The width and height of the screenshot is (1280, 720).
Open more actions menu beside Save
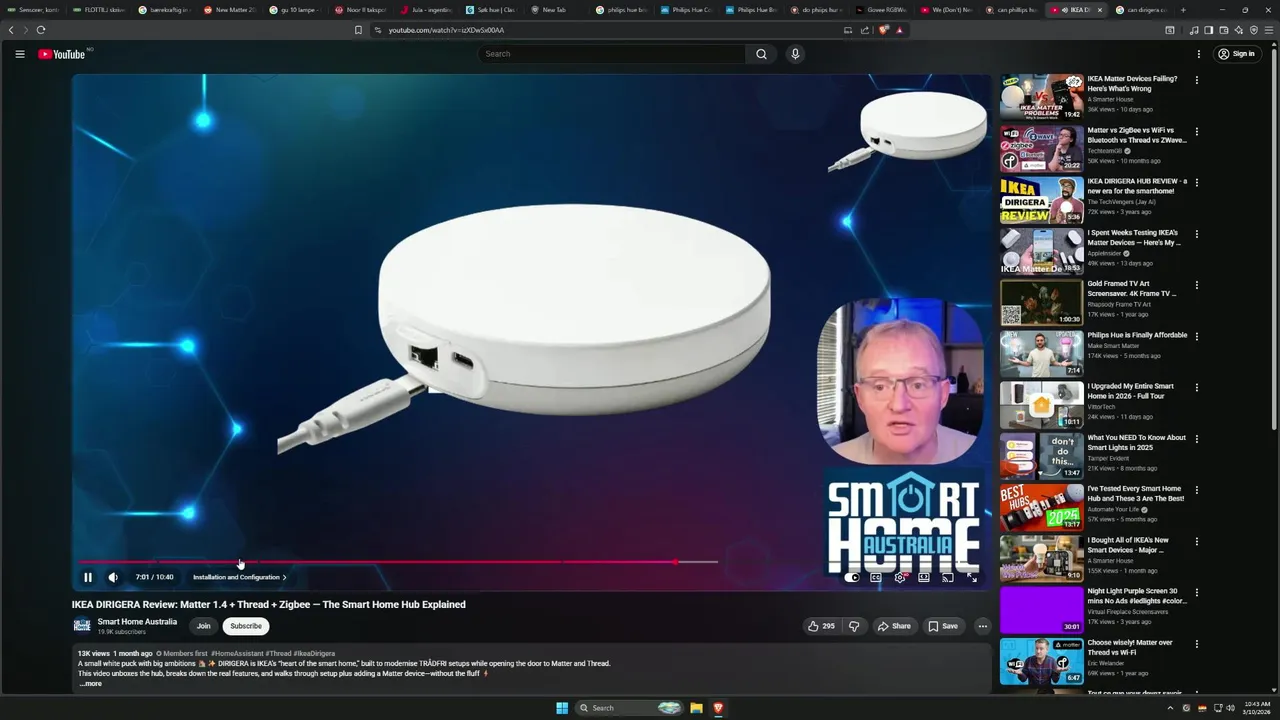pyautogui.click(x=982, y=626)
